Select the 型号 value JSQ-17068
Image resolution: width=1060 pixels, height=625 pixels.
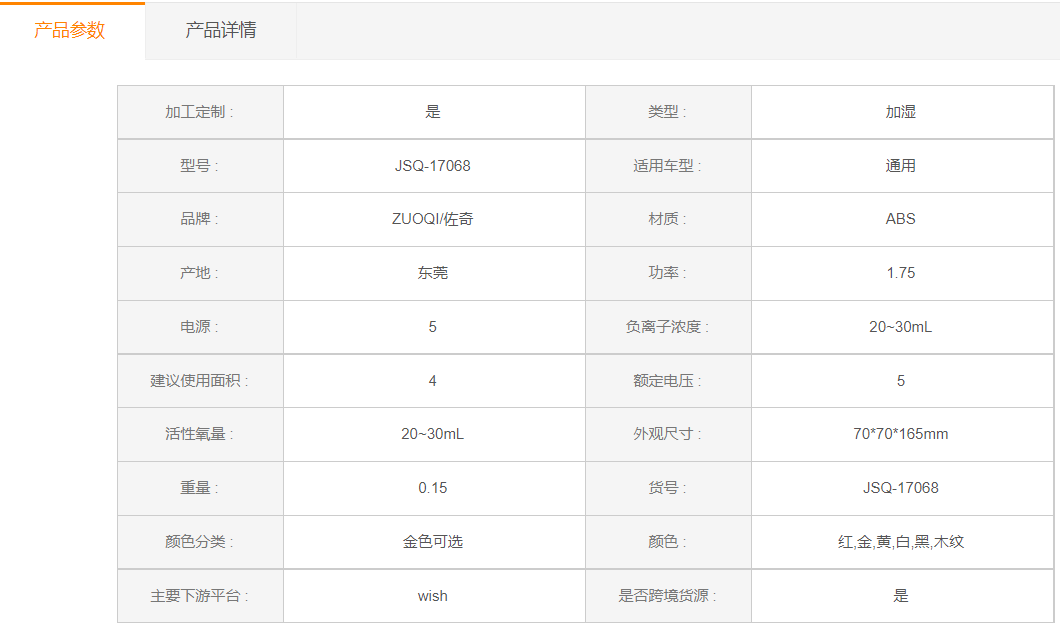pos(433,166)
